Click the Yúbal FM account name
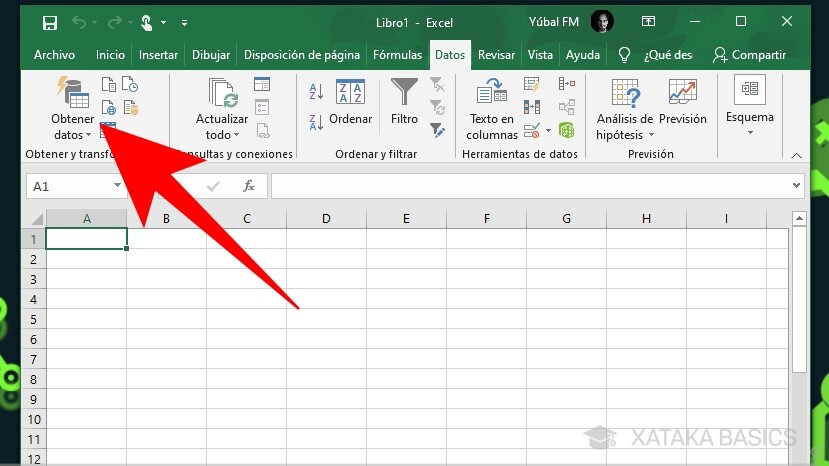Viewport: 829px width, 466px height. coord(554,22)
